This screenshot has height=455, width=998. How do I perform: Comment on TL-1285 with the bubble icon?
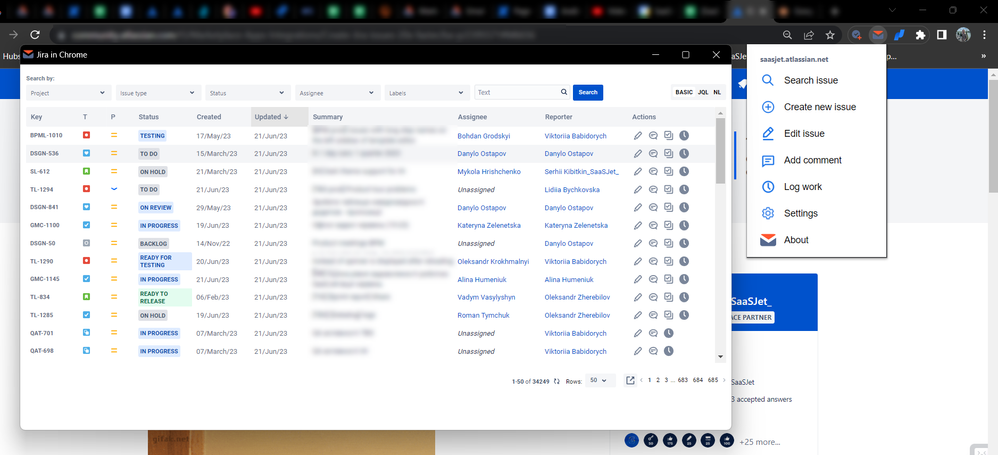[x=653, y=315]
